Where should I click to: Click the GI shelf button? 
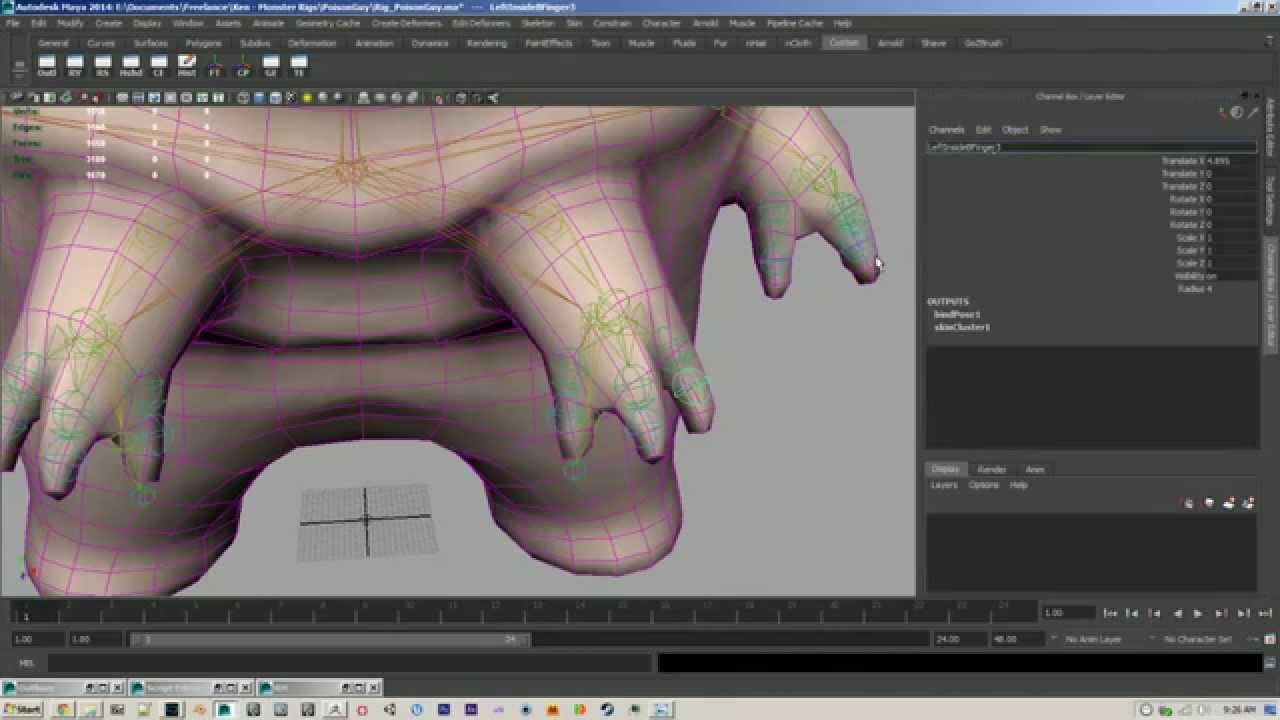point(270,66)
